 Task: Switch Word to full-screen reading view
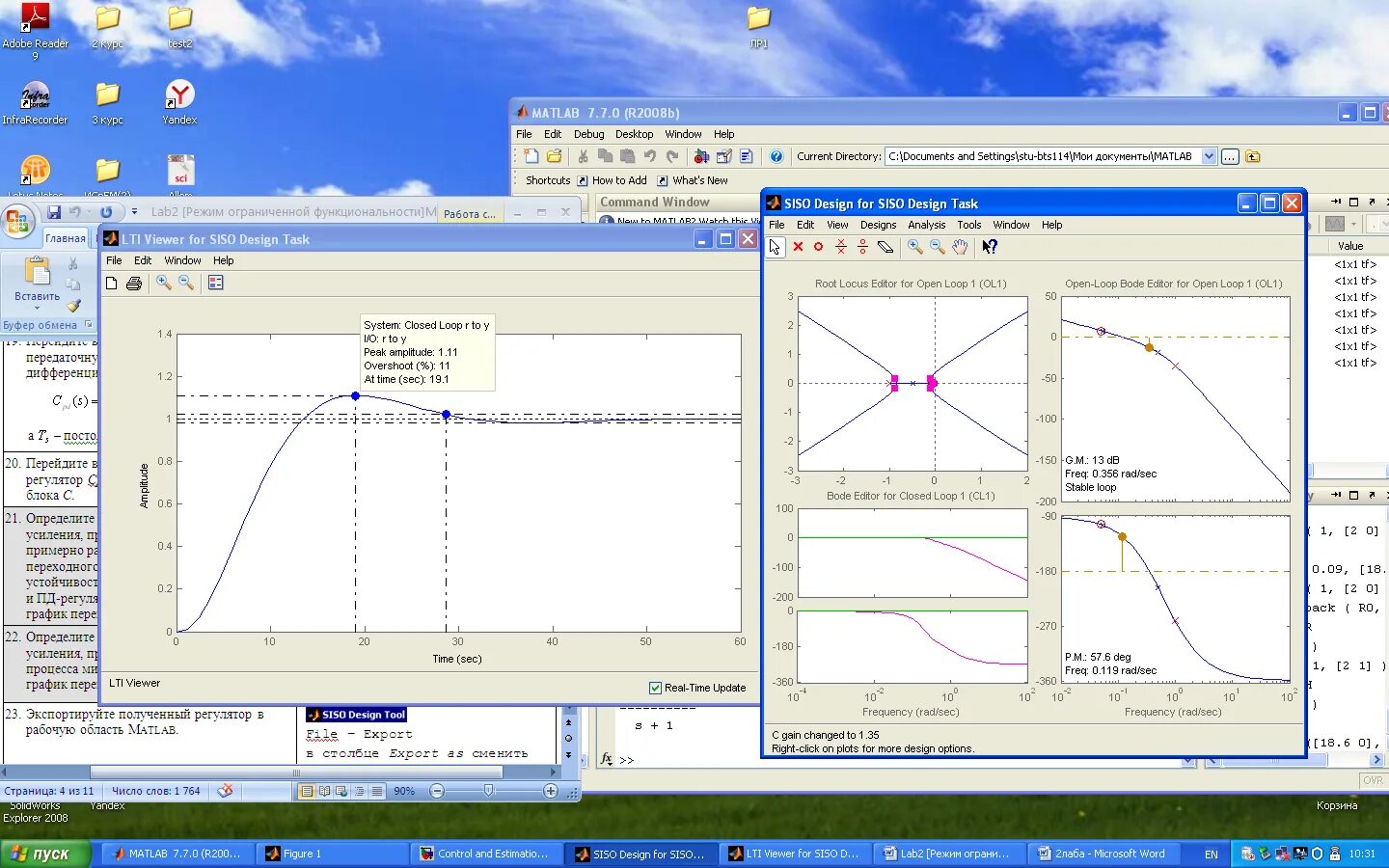(x=324, y=791)
